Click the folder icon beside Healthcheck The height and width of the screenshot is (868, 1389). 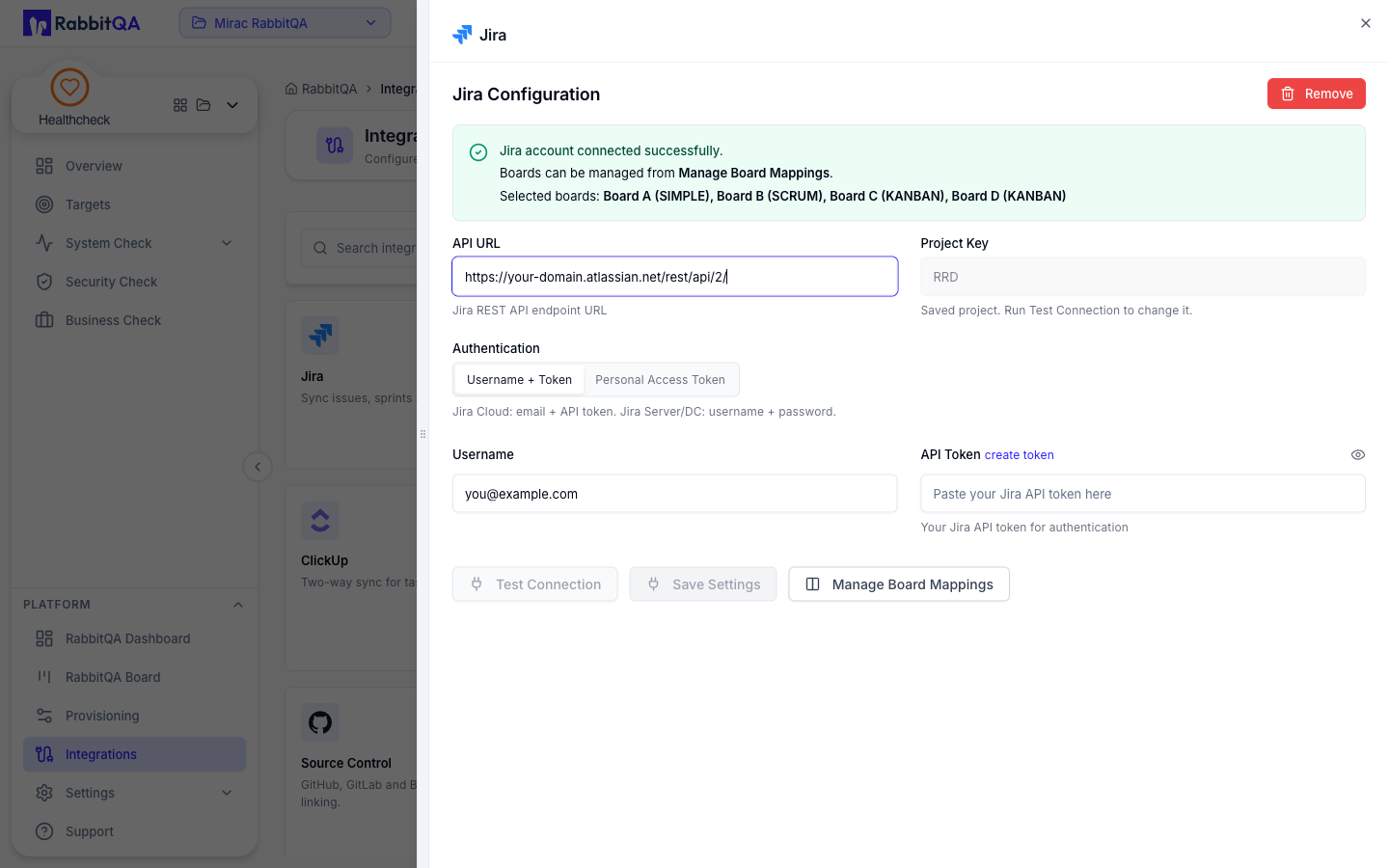(x=204, y=105)
